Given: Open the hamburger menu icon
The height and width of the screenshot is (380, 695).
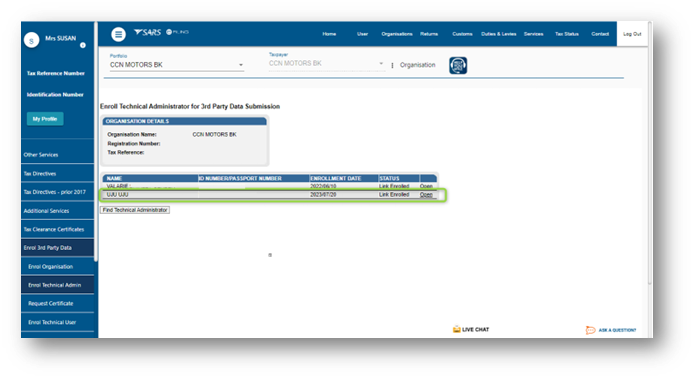Looking at the screenshot, I should coord(118,34).
